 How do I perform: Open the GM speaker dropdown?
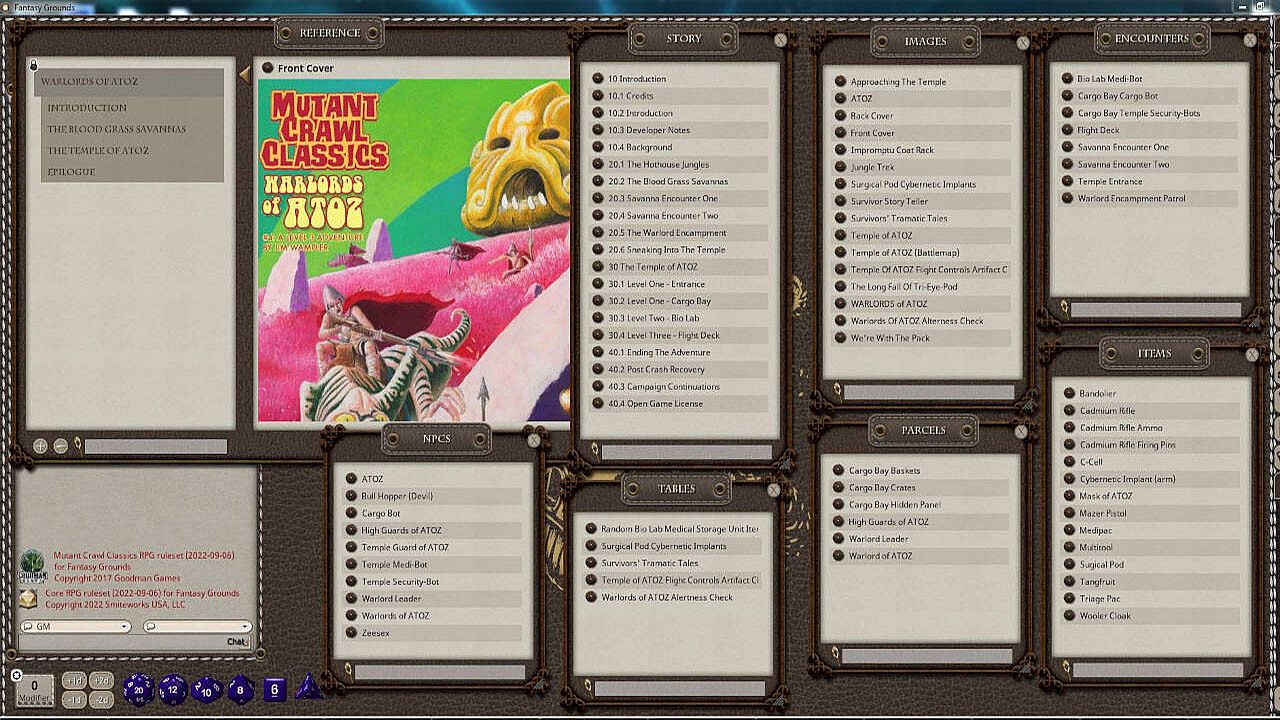click(75, 627)
